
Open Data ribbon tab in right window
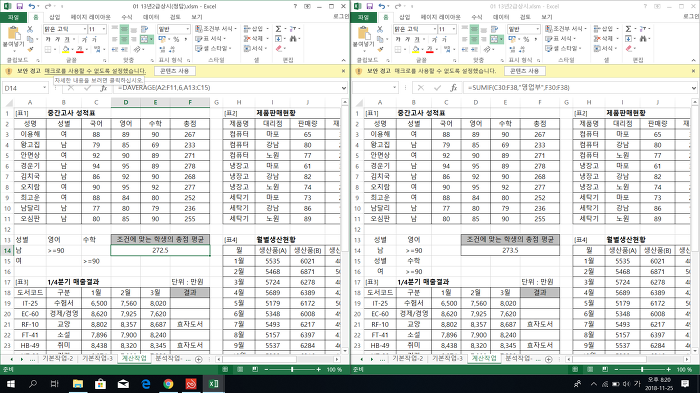coord(501,17)
